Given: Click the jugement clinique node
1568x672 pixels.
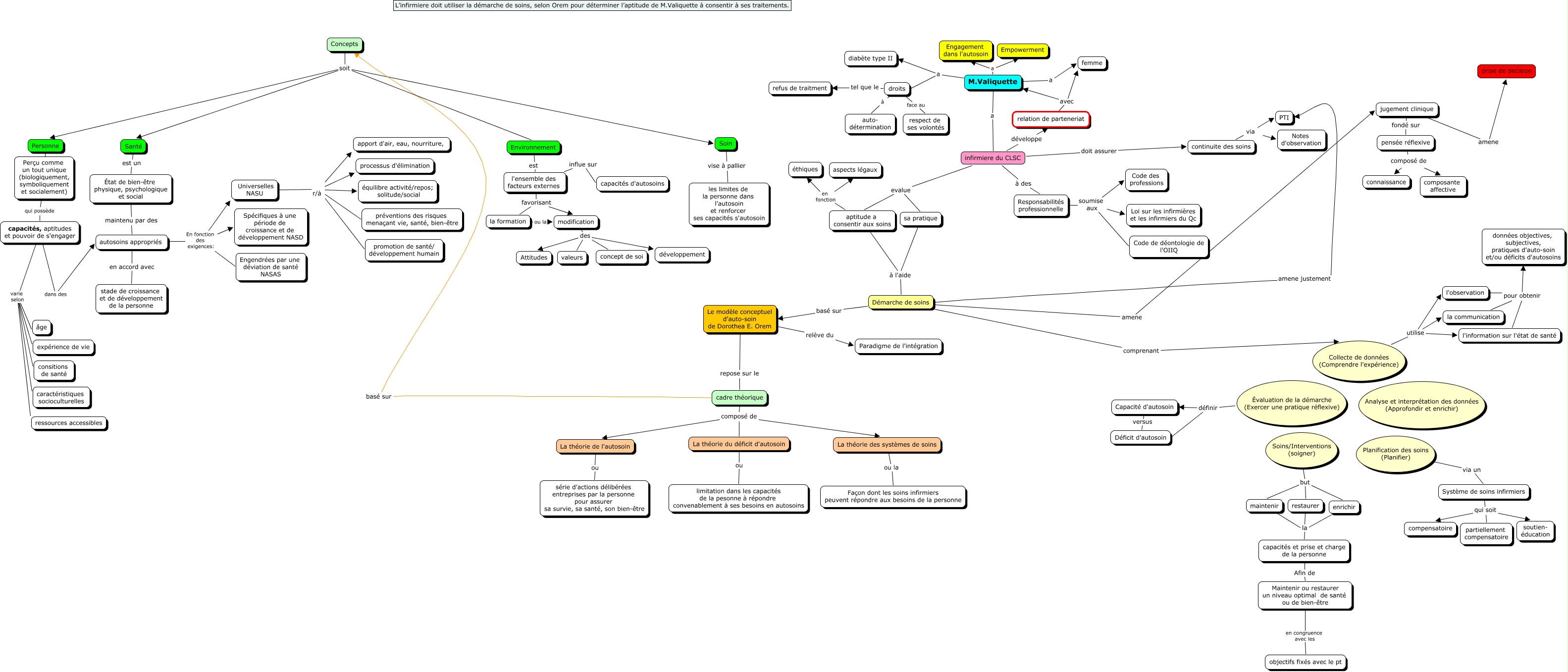Looking at the screenshot, I should (x=1406, y=109).
